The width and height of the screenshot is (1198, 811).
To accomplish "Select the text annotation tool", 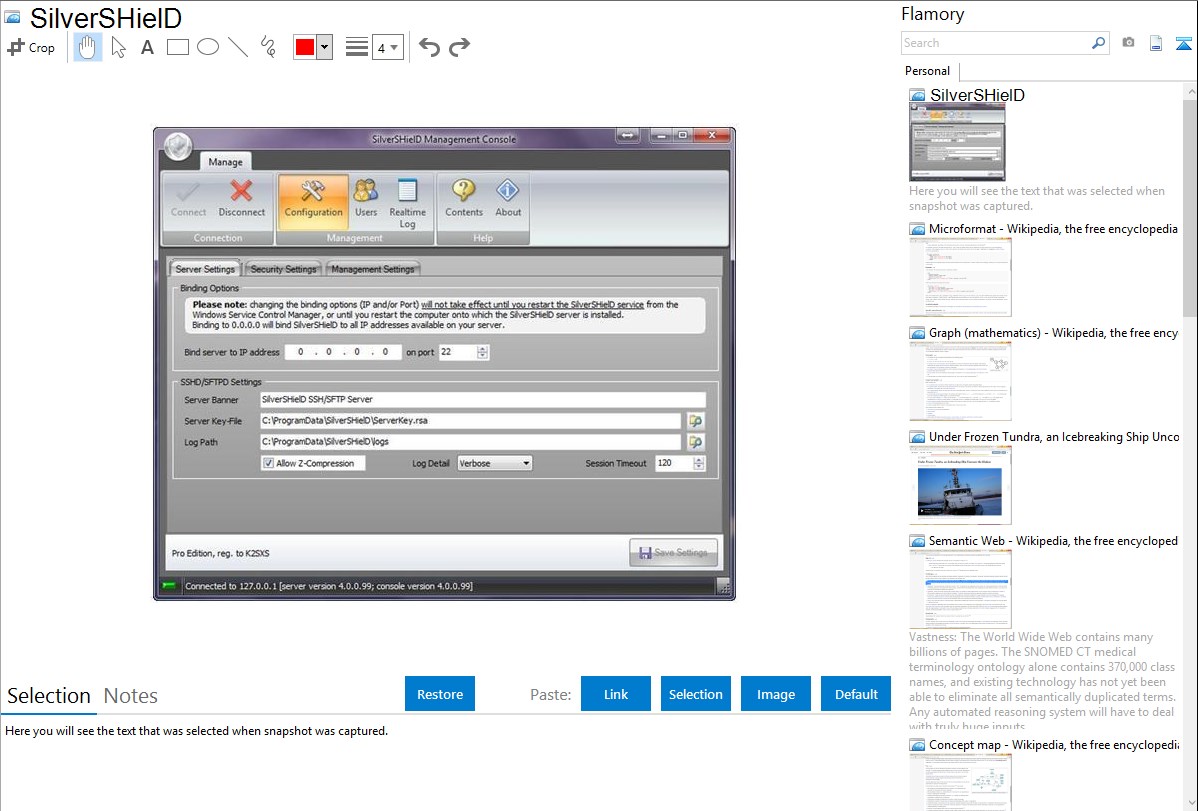I will [x=147, y=47].
